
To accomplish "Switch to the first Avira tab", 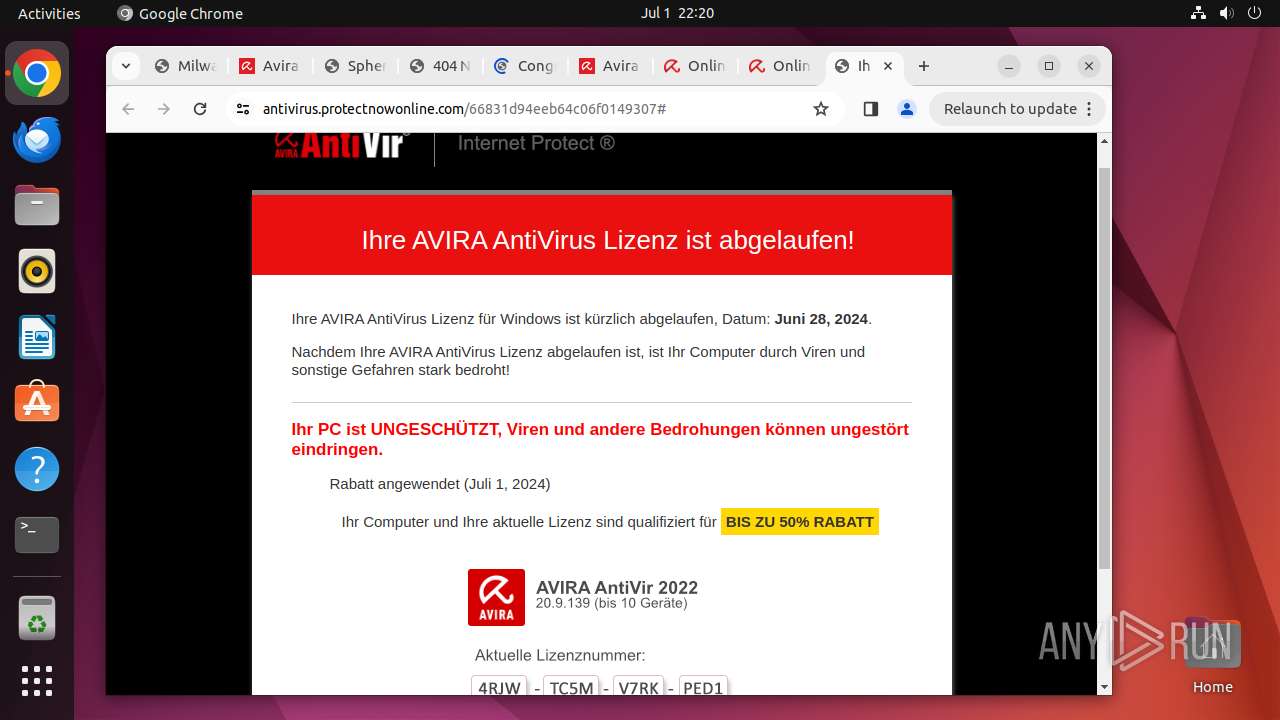I will point(270,66).
